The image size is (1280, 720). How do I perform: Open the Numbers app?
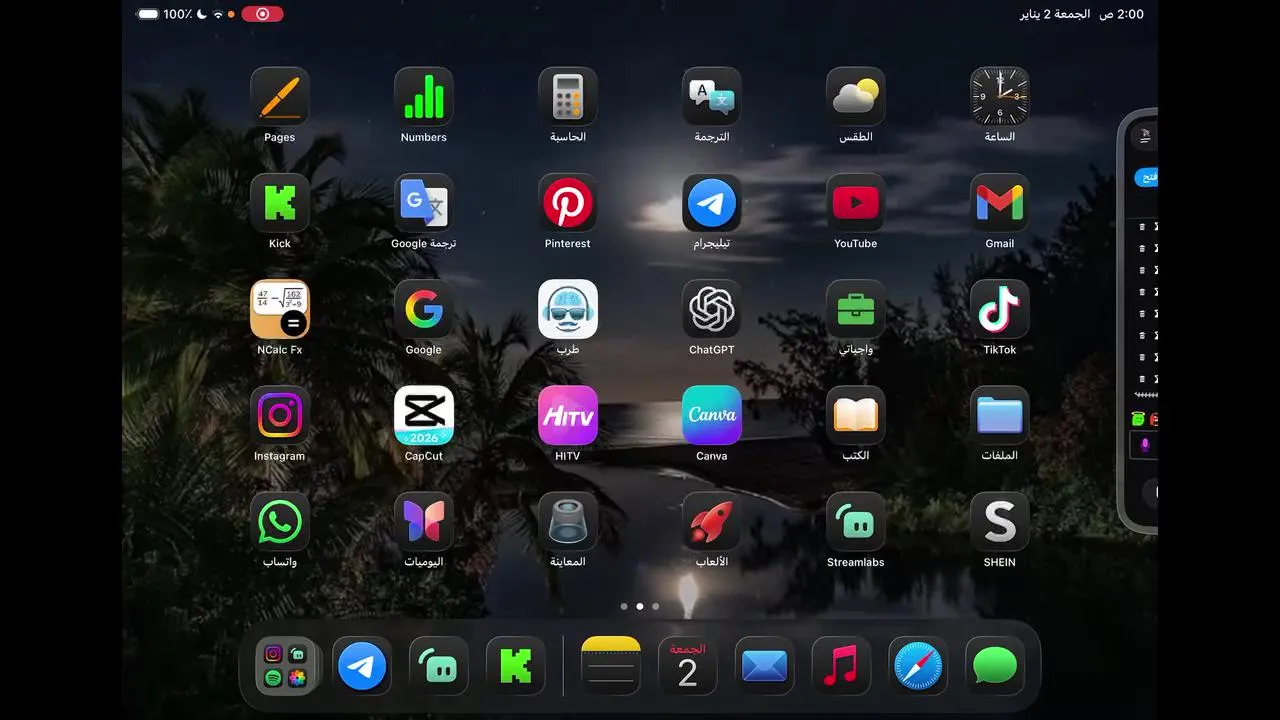(424, 96)
